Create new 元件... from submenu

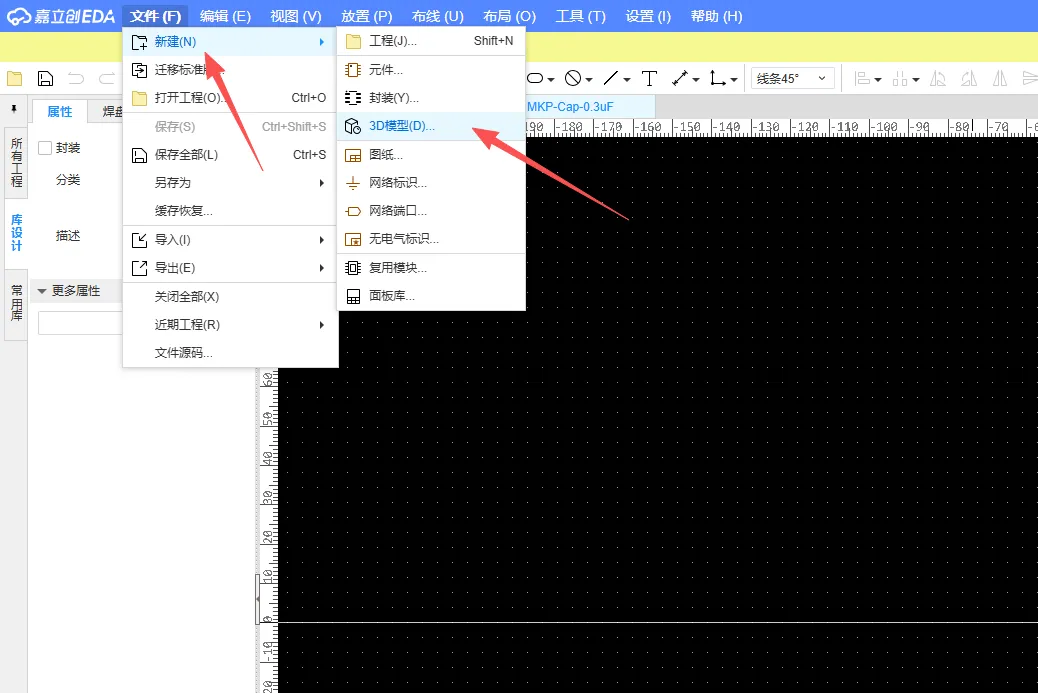tap(431, 69)
